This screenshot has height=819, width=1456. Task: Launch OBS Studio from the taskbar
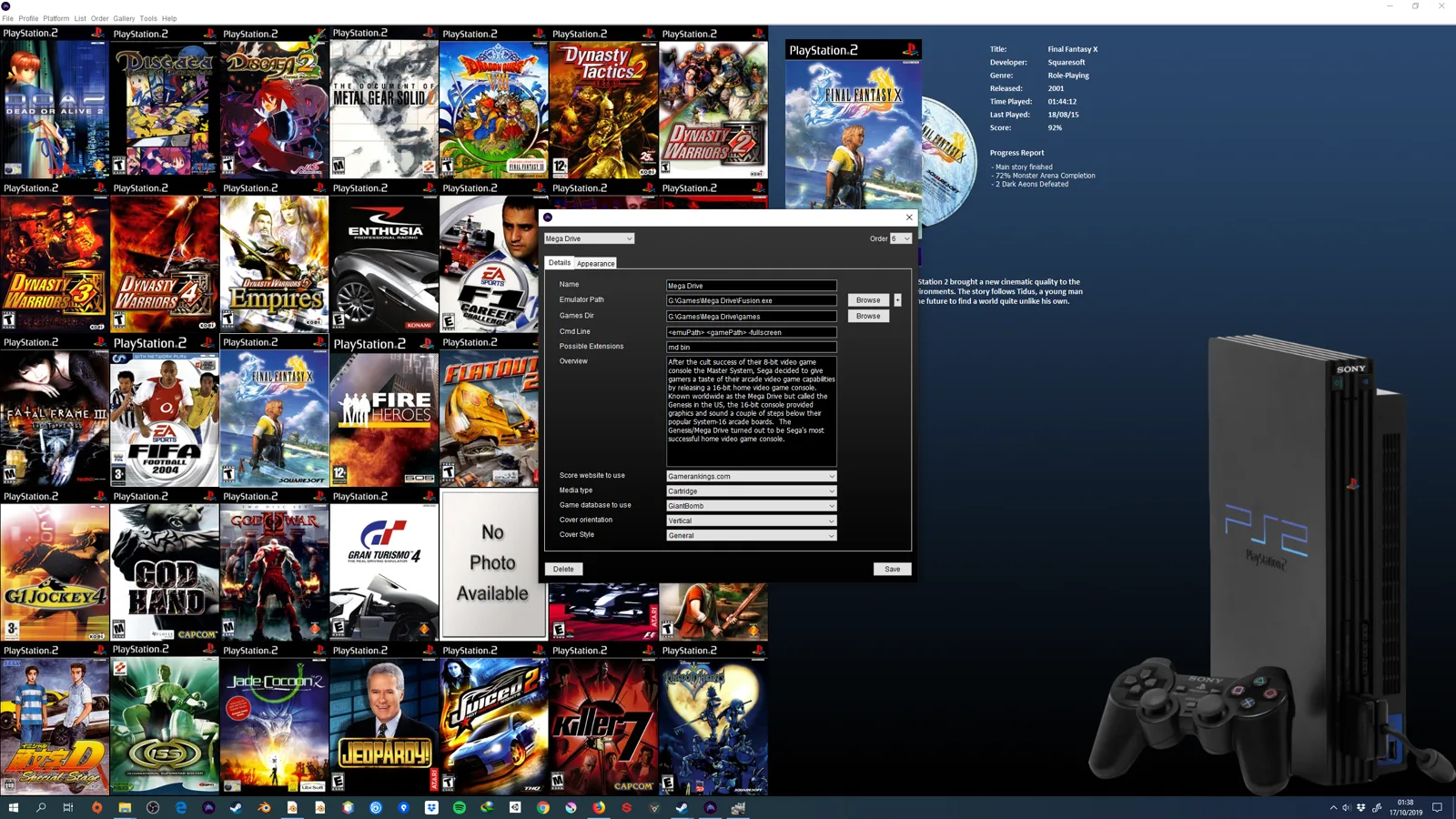point(153,807)
